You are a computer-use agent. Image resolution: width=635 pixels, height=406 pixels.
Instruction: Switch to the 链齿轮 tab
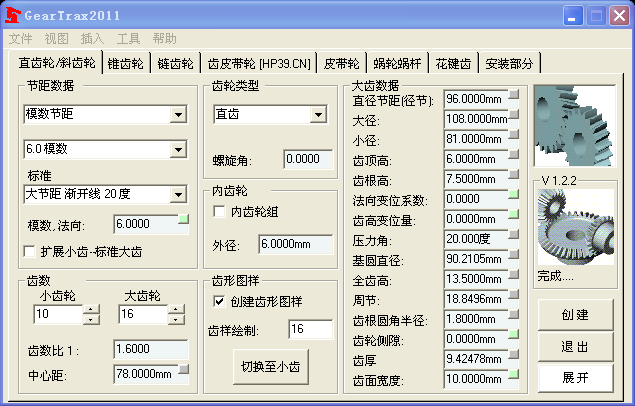tap(176, 64)
